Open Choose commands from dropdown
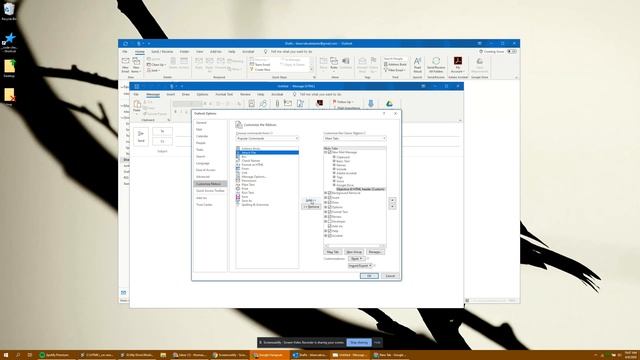This screenshot has width=640, height=360. tap(267, 138)
